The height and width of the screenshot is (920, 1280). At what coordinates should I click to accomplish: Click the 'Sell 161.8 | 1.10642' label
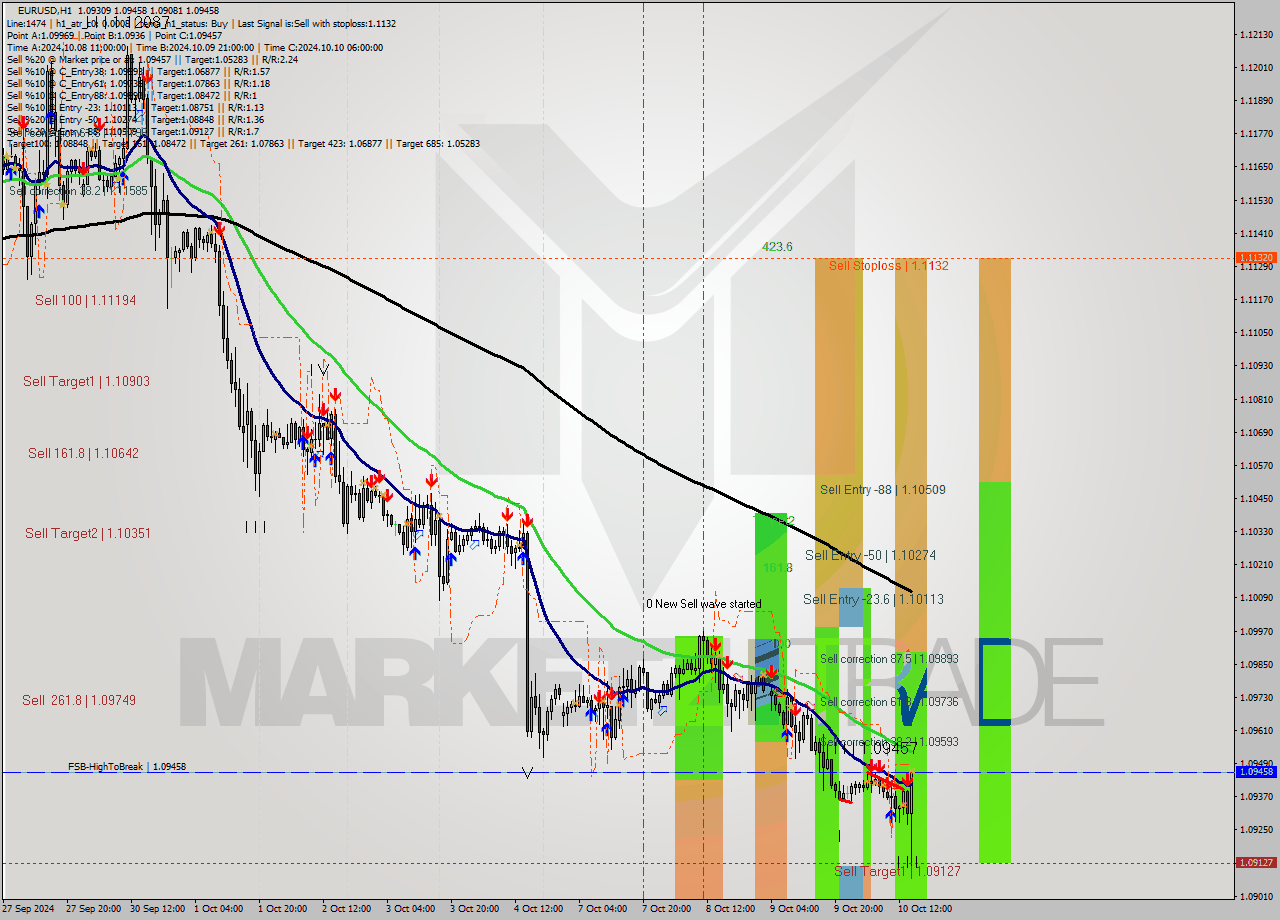point(83,453)
